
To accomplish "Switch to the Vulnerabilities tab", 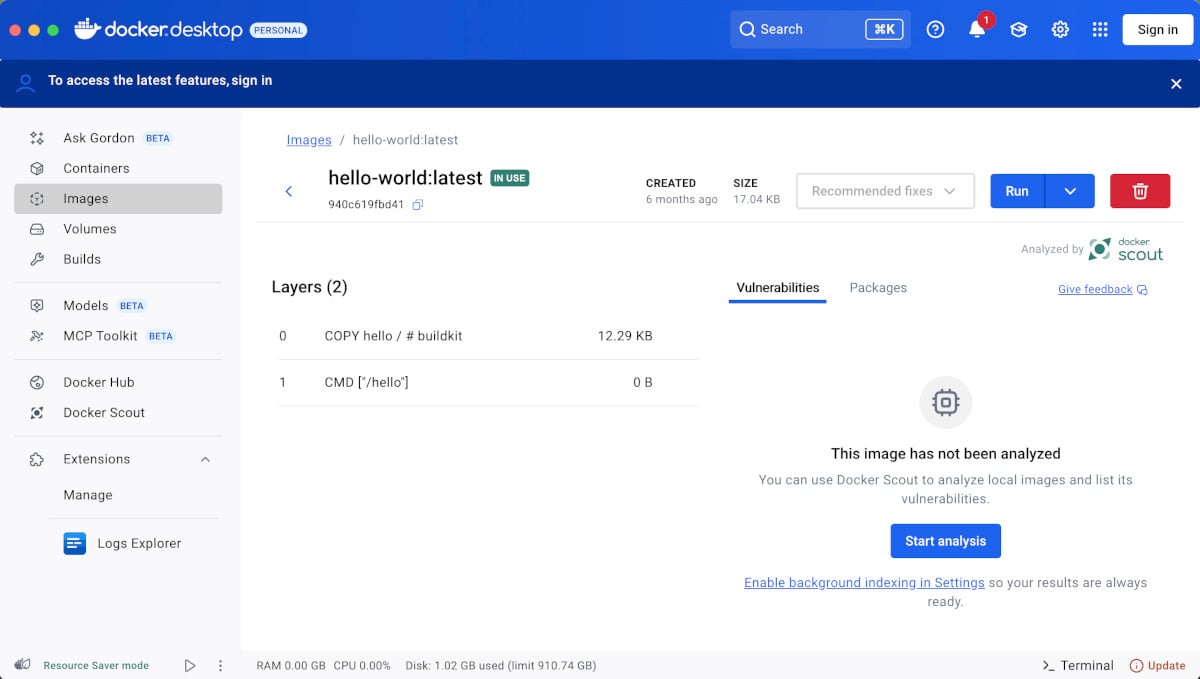I will (778, 288).
